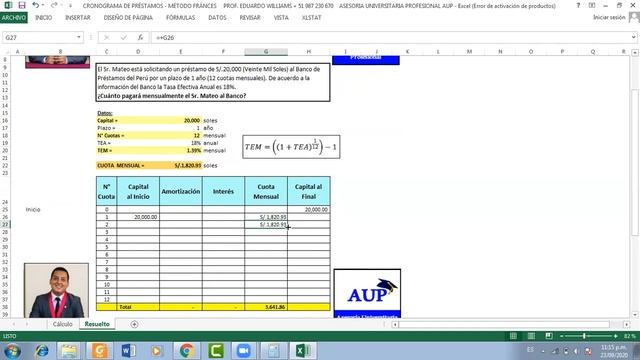
Task: Open the ARCHIVO tab
Action: click(13, 18)
